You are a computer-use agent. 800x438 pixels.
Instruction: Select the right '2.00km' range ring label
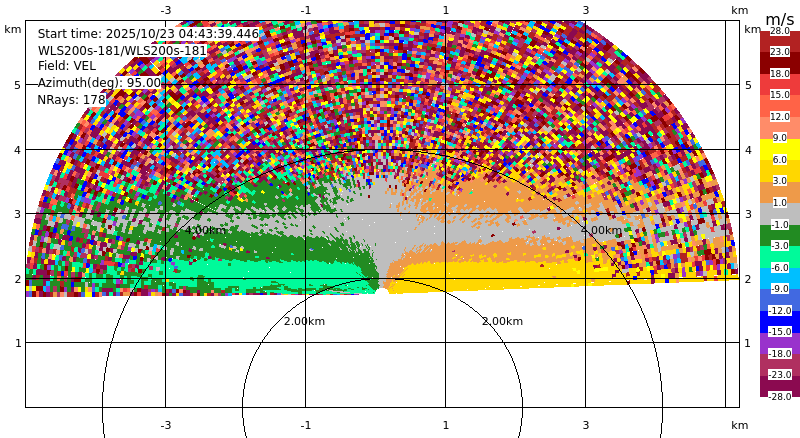503,321
